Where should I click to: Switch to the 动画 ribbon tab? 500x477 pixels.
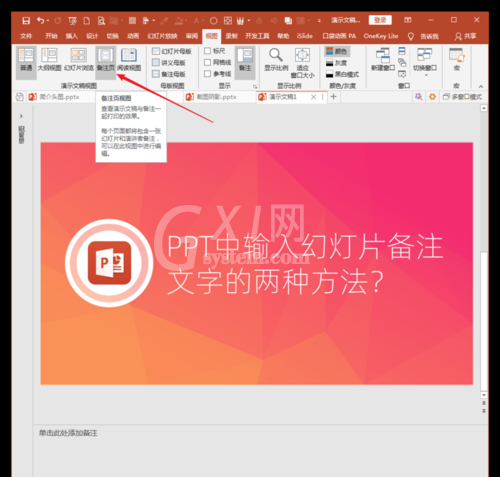click(x=133, y=36)
